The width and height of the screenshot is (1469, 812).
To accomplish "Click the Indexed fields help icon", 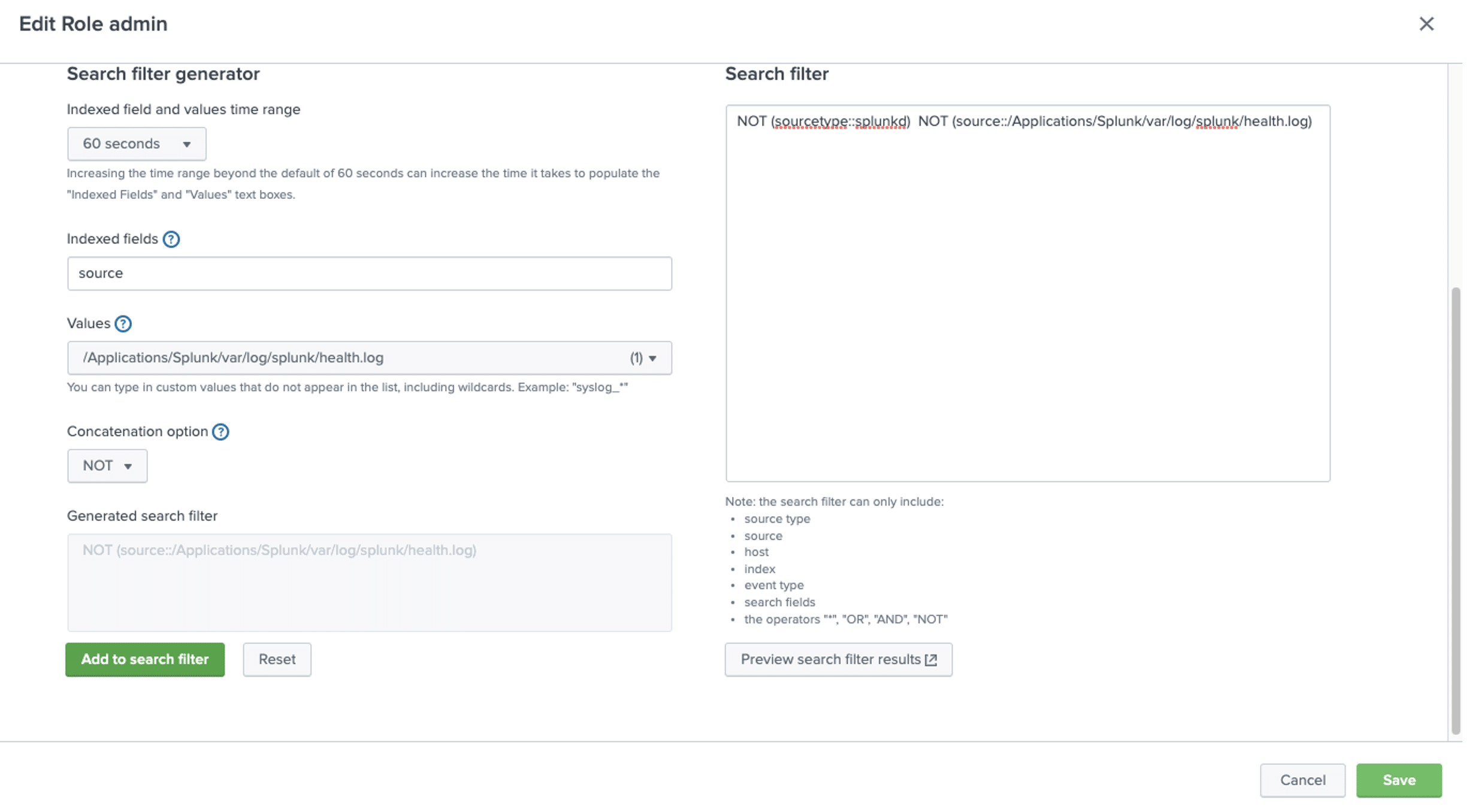I will 171,240.
